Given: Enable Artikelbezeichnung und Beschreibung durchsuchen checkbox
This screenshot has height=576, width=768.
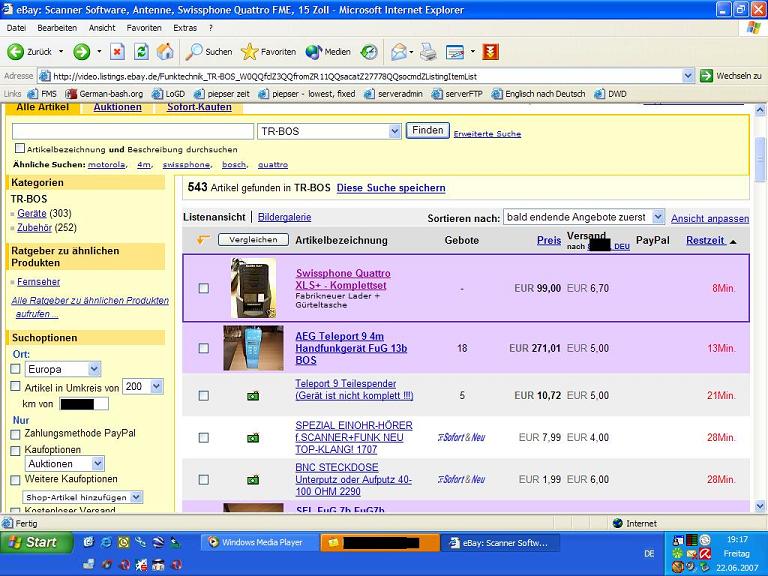Looking at the screenshot, I should [x=20, y=148].
